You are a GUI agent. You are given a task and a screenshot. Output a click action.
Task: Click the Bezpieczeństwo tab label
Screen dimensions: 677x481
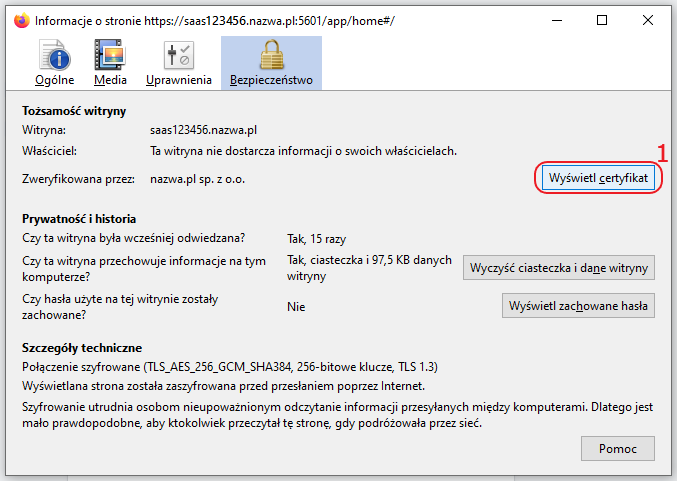tap(271, 80)
